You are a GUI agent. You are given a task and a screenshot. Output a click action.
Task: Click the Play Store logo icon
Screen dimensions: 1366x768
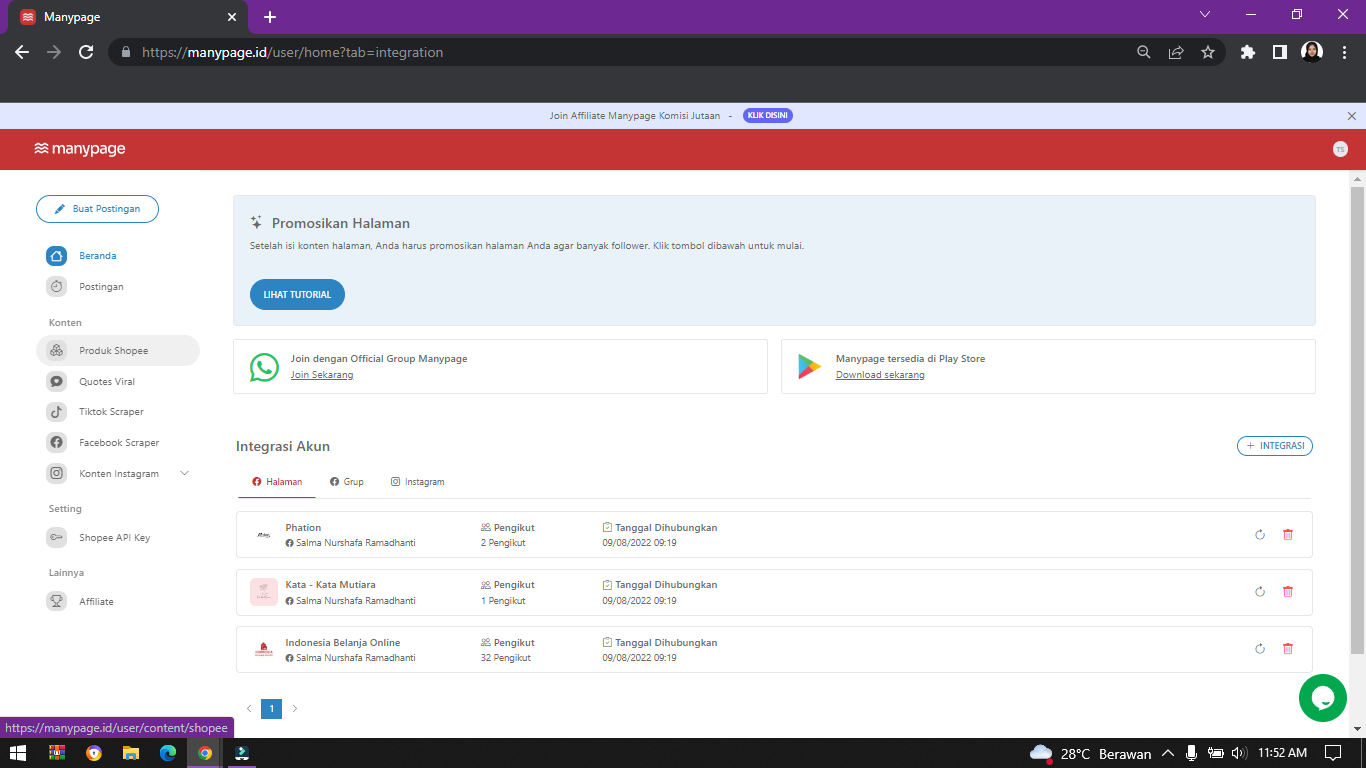coord(809,367)
